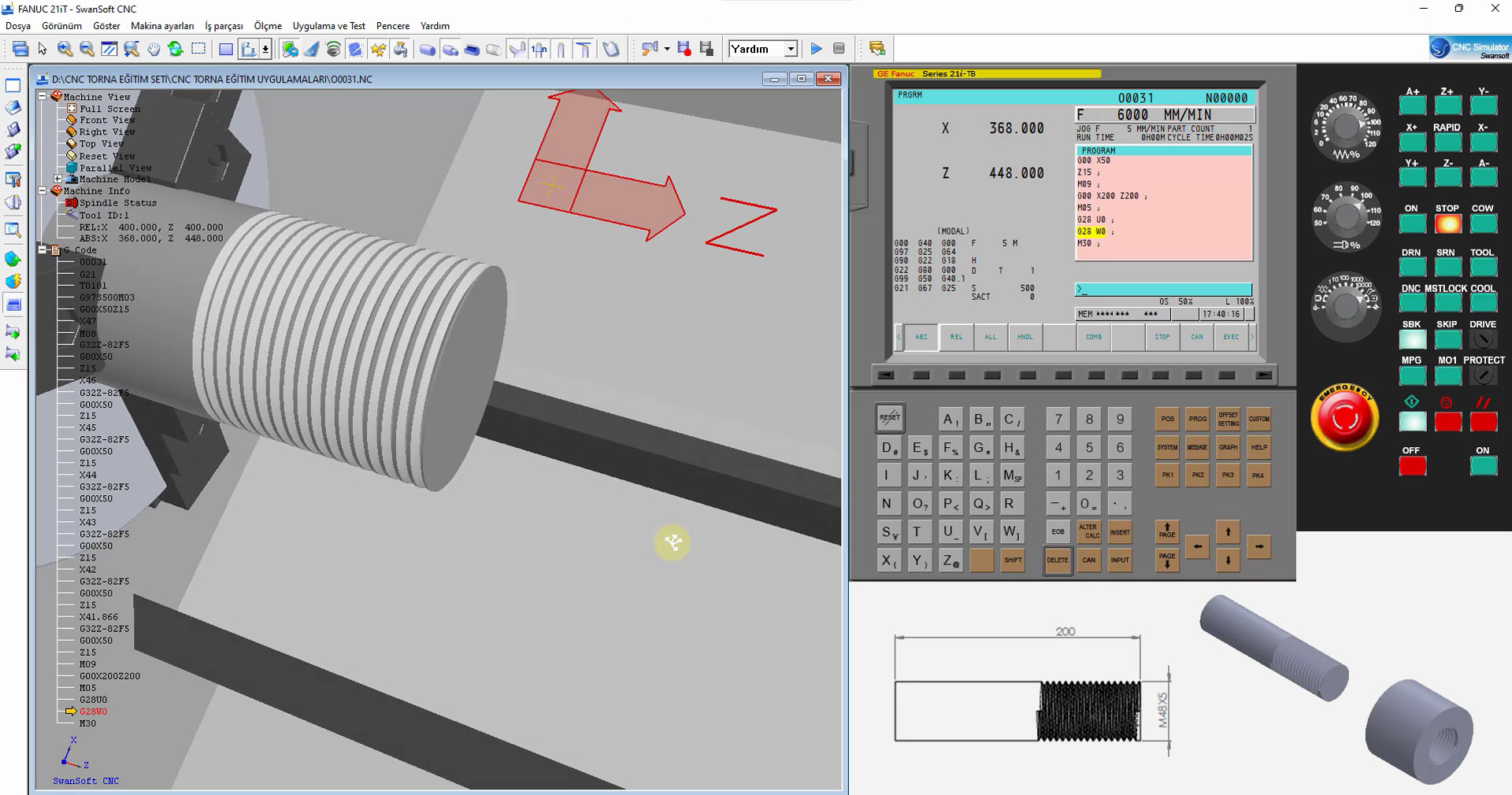Click the green rotate view icon
Image resolution: width=1512 pixels, height=795 pixels.
(x=176, y=49)
